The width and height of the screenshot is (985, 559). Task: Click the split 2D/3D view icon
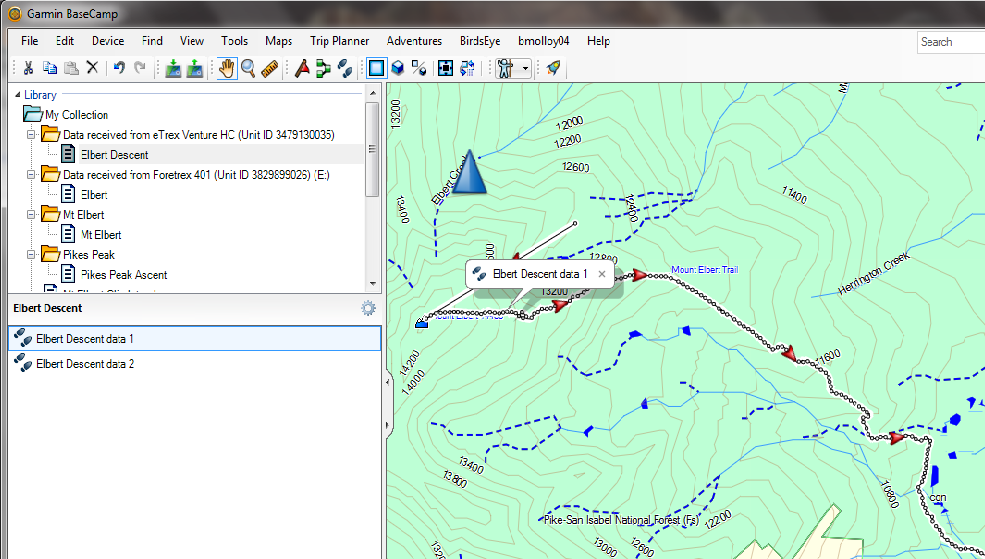(x=418, y=68)
